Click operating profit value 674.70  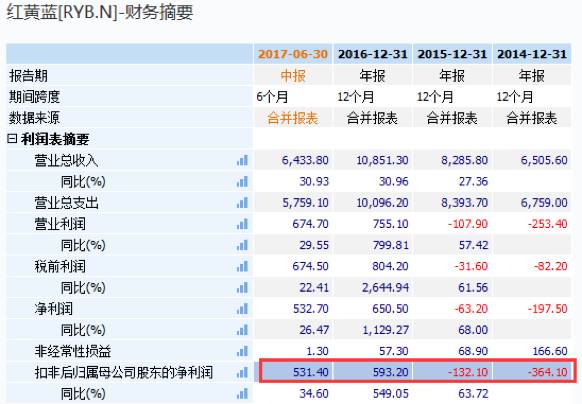310,224
